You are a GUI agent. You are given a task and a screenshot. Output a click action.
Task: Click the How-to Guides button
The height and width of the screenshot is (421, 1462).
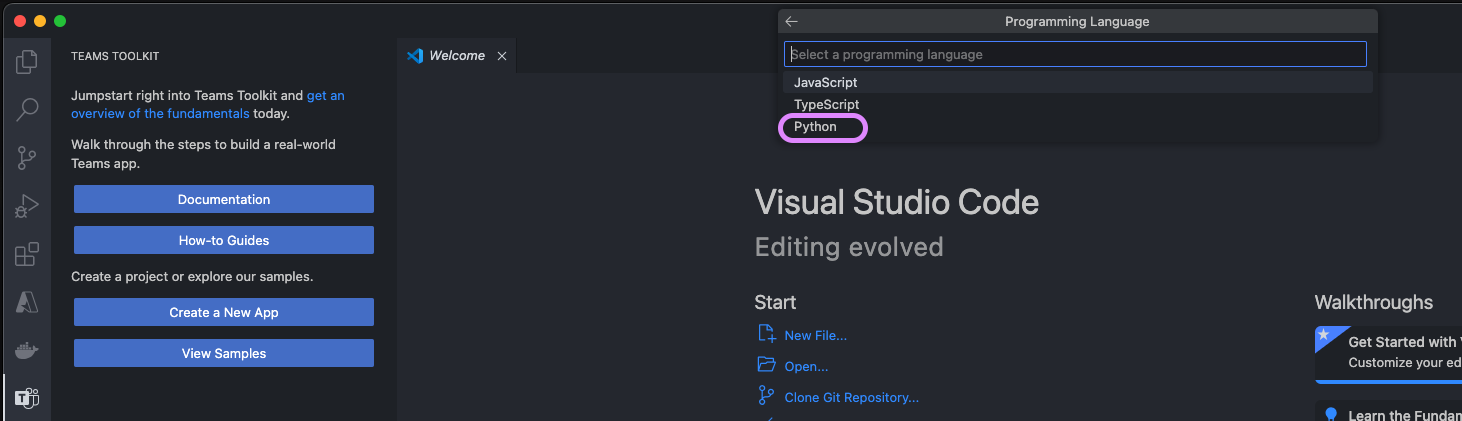(x=224, y=240)
